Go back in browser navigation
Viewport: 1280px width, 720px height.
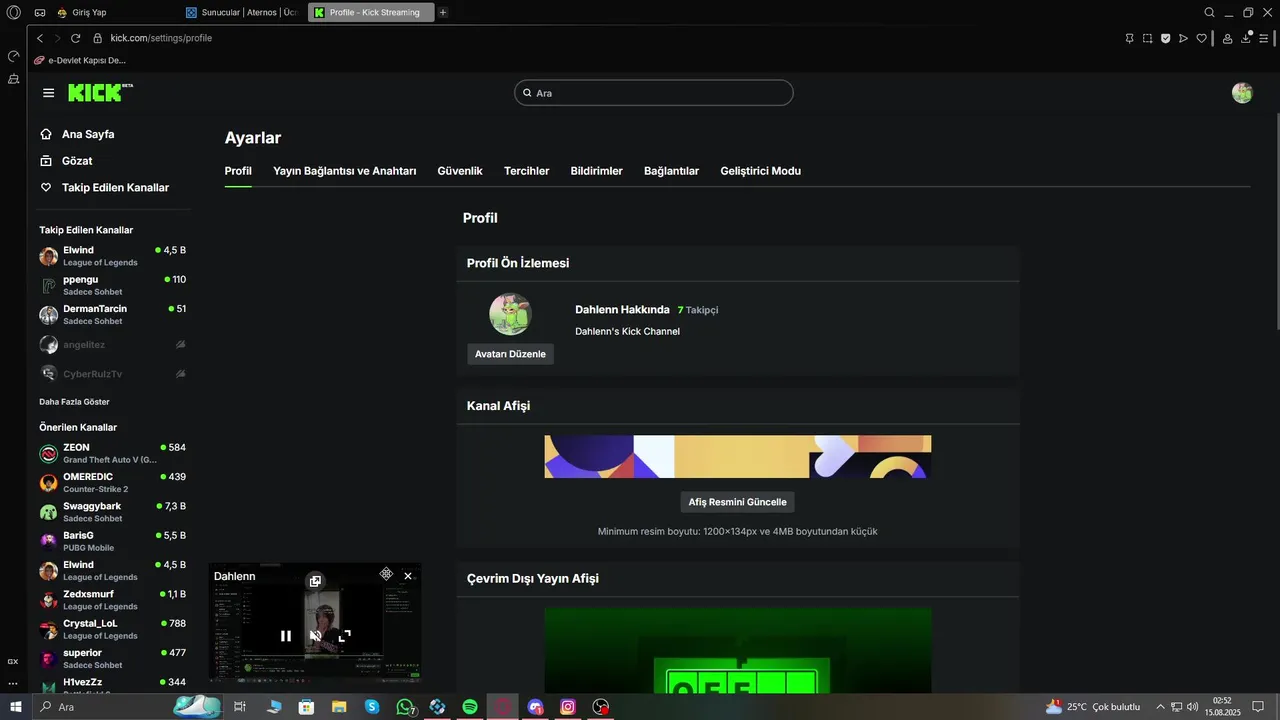pyautogui.click(x=40, y=38)
